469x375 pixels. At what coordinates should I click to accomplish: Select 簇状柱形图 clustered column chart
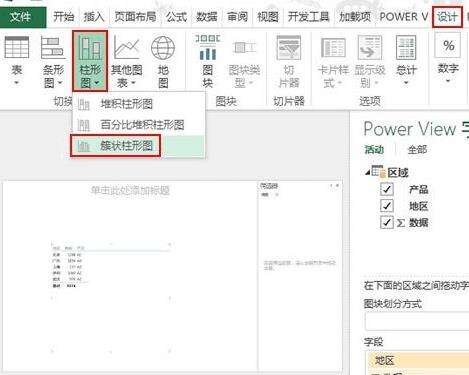point(139,146)
